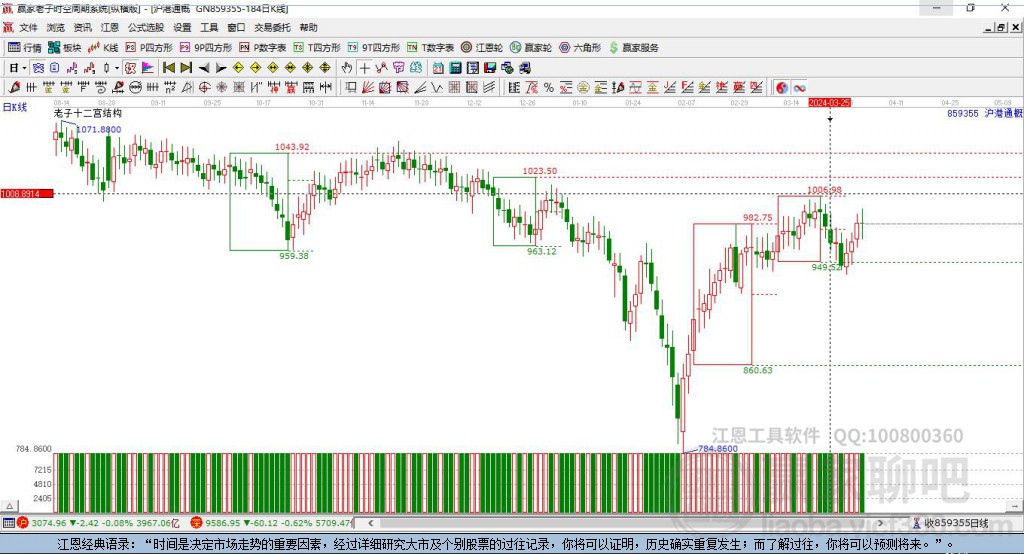This screenshot has height=554, width=1024.
Task: Restore the inner child window
Action: tap(1001, 27)
